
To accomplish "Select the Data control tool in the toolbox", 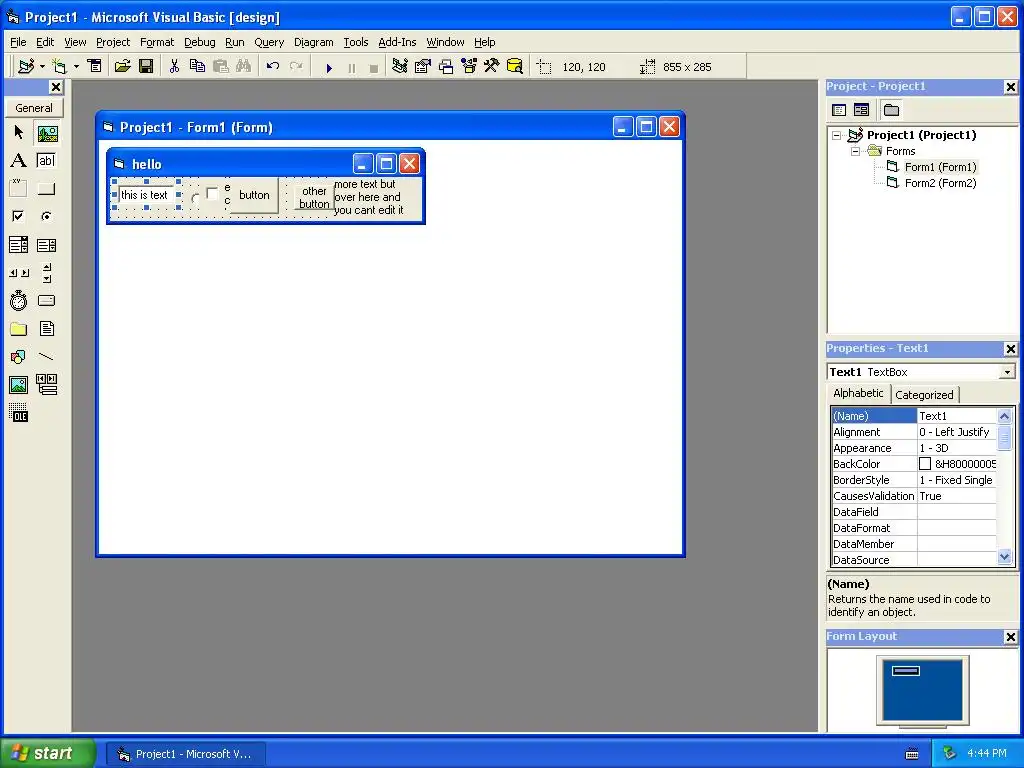I will [46, 385].
